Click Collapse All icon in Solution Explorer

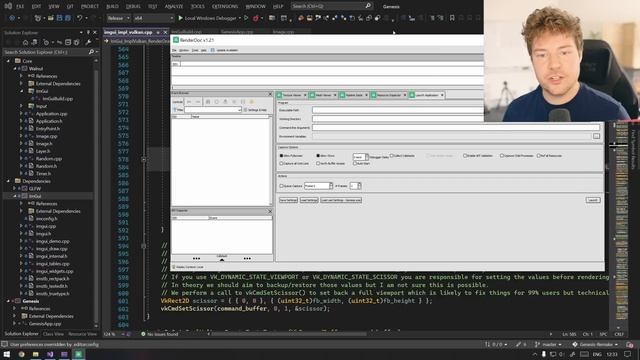point(68,42)
